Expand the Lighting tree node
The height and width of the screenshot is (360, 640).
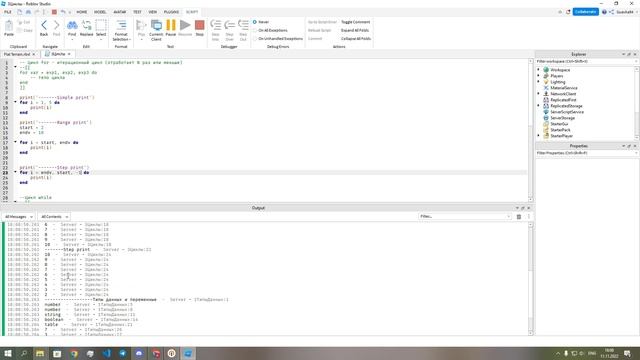pos(538,82)
